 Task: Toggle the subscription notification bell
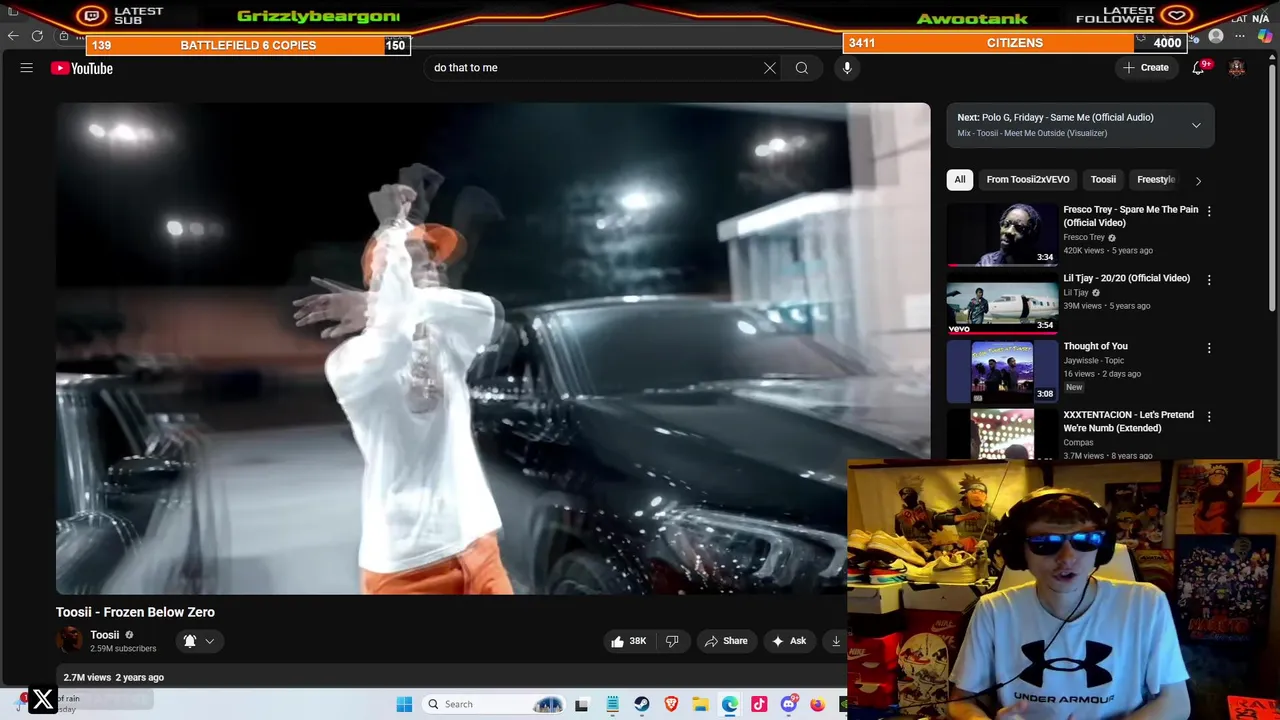[x=189, y=641]
